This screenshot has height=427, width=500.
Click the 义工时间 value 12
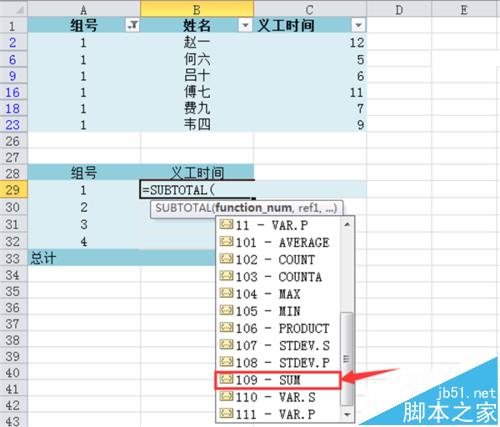tap(310, 42)
